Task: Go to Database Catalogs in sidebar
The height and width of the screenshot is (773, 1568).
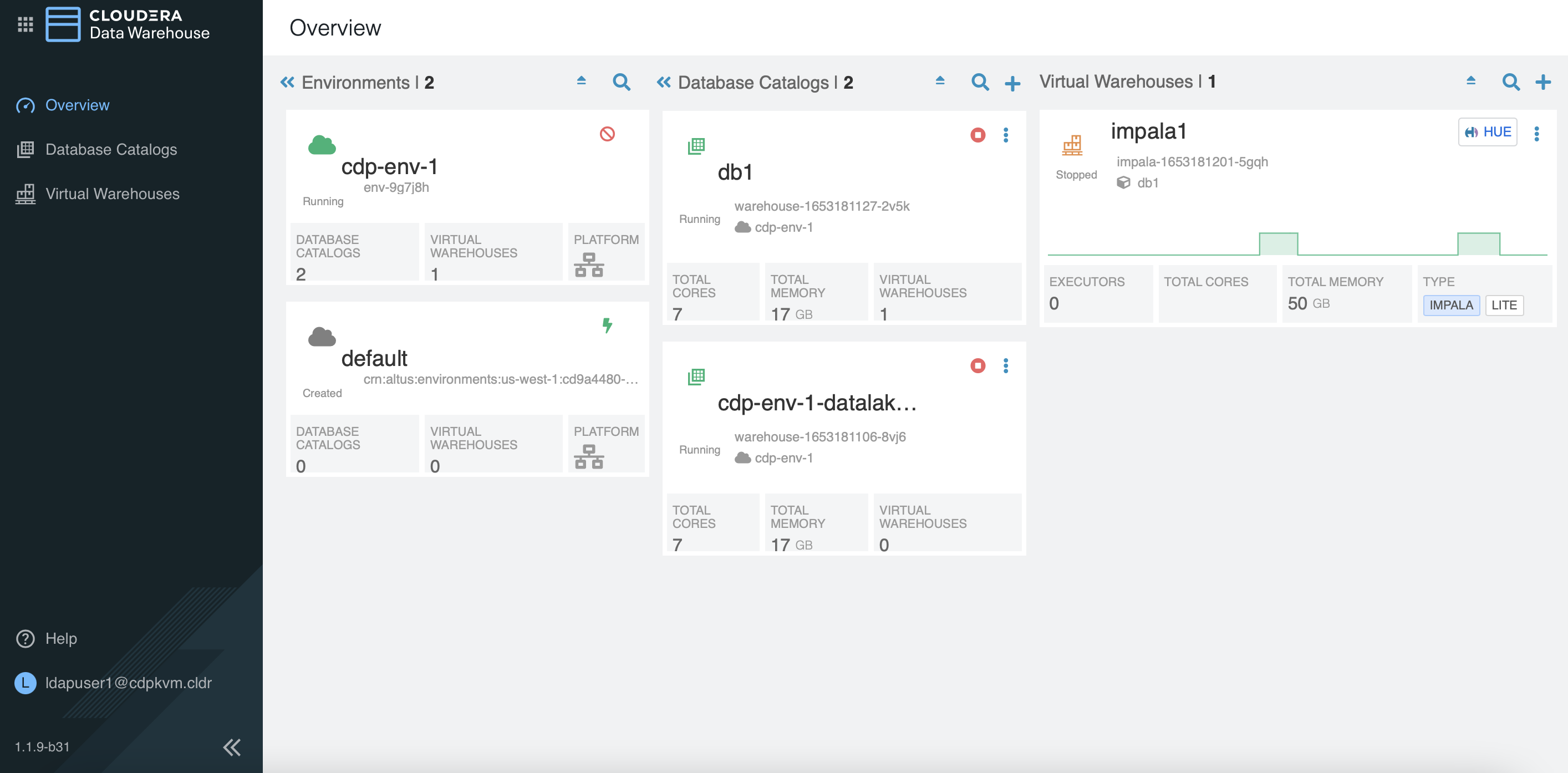Action: click(111, 149)
